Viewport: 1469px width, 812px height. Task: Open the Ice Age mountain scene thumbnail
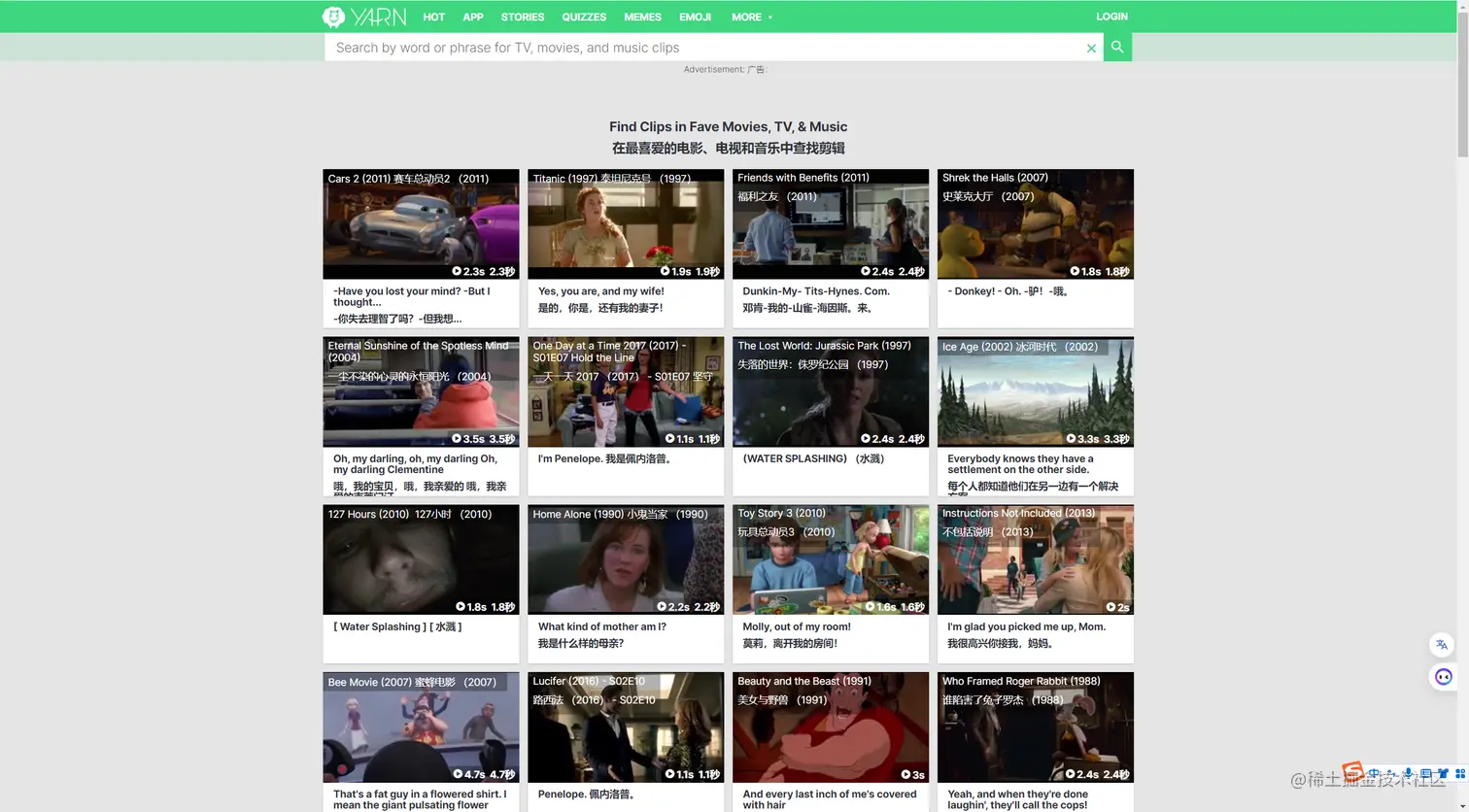tap(1036, 392)
